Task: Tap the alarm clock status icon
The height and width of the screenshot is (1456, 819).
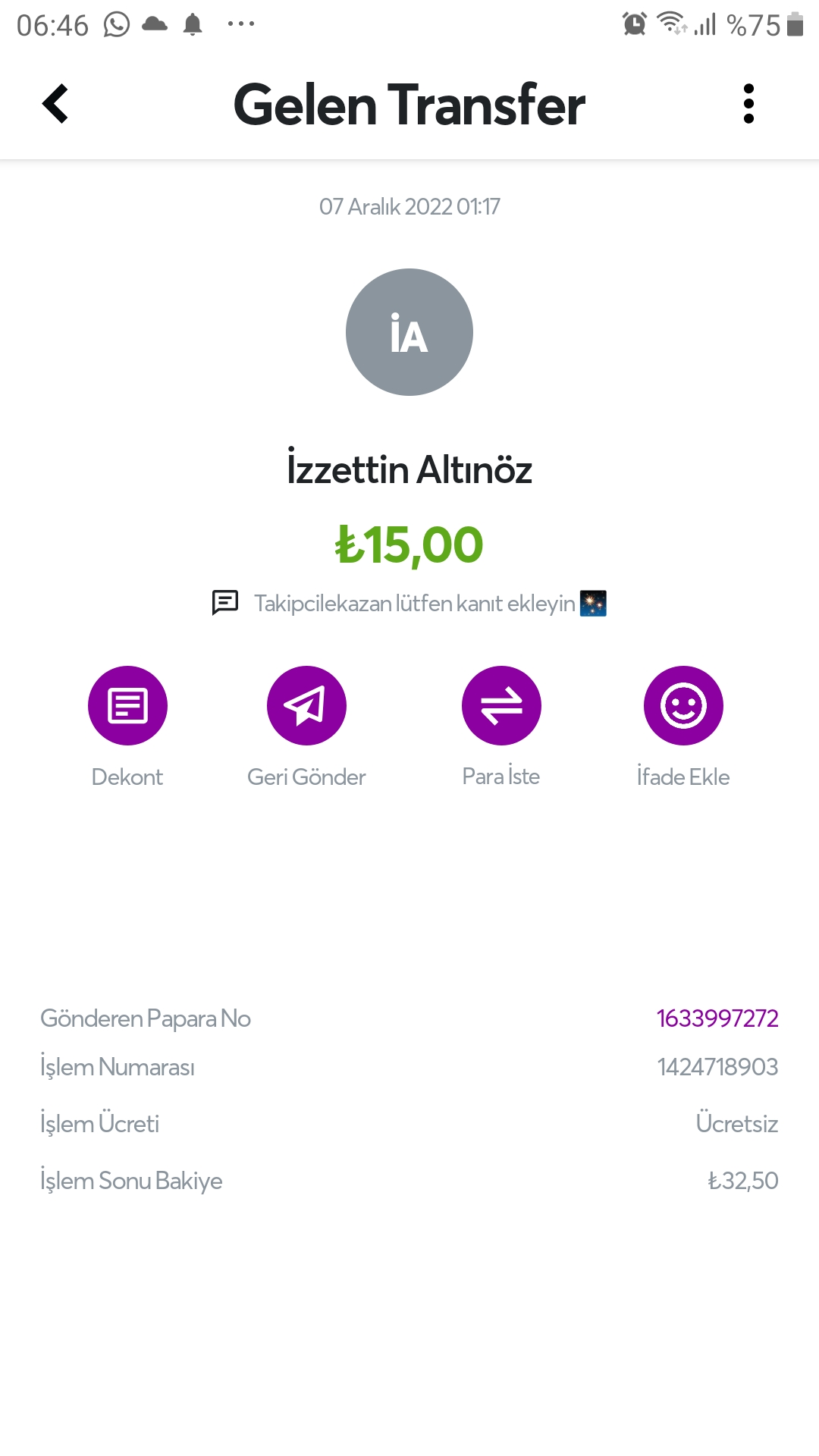Action: tap(635, 24)
